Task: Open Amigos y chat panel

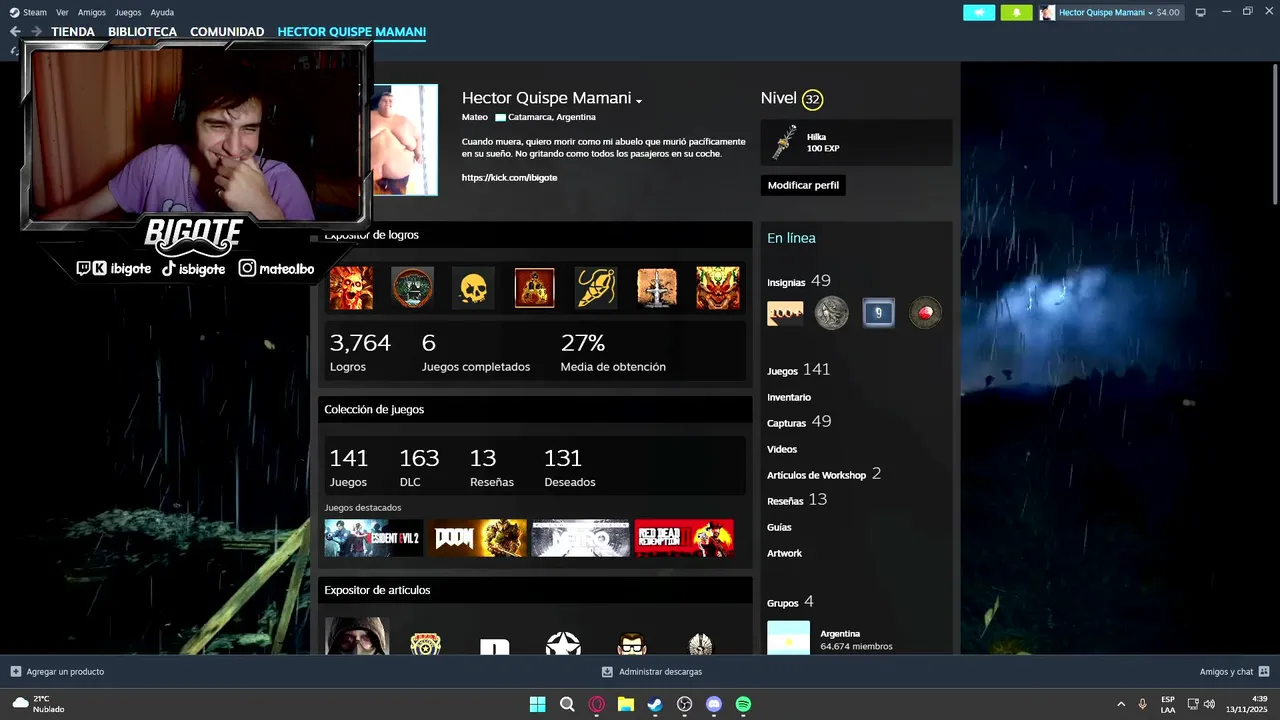Action: click(x=1235, y=672)
